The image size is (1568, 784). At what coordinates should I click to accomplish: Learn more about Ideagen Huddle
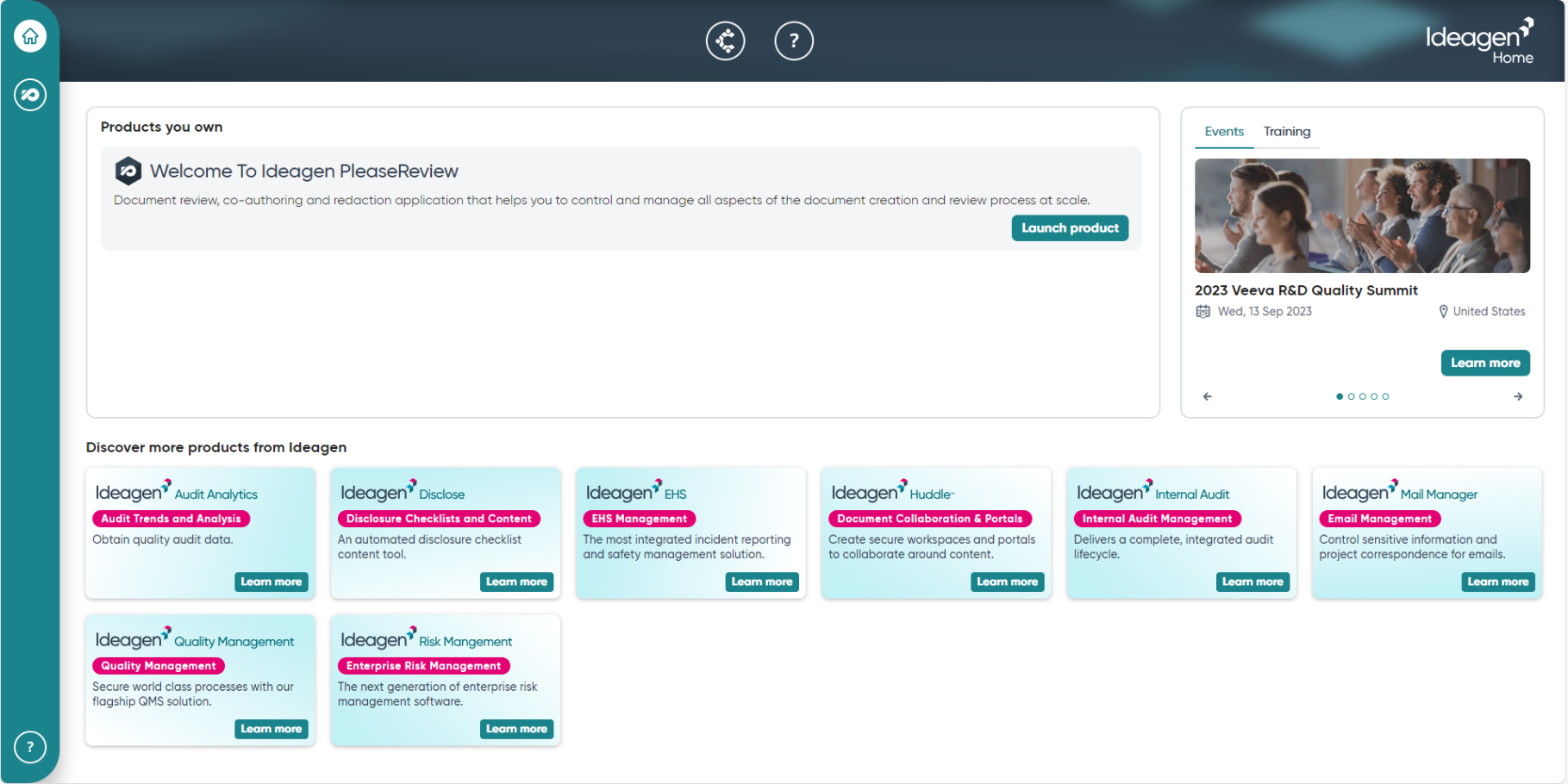[1007, 582]
